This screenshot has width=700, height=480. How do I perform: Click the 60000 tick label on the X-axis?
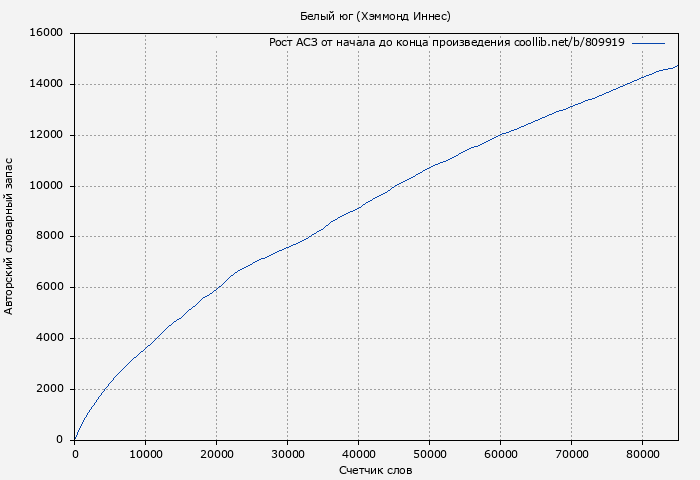(x=500, y=453)
